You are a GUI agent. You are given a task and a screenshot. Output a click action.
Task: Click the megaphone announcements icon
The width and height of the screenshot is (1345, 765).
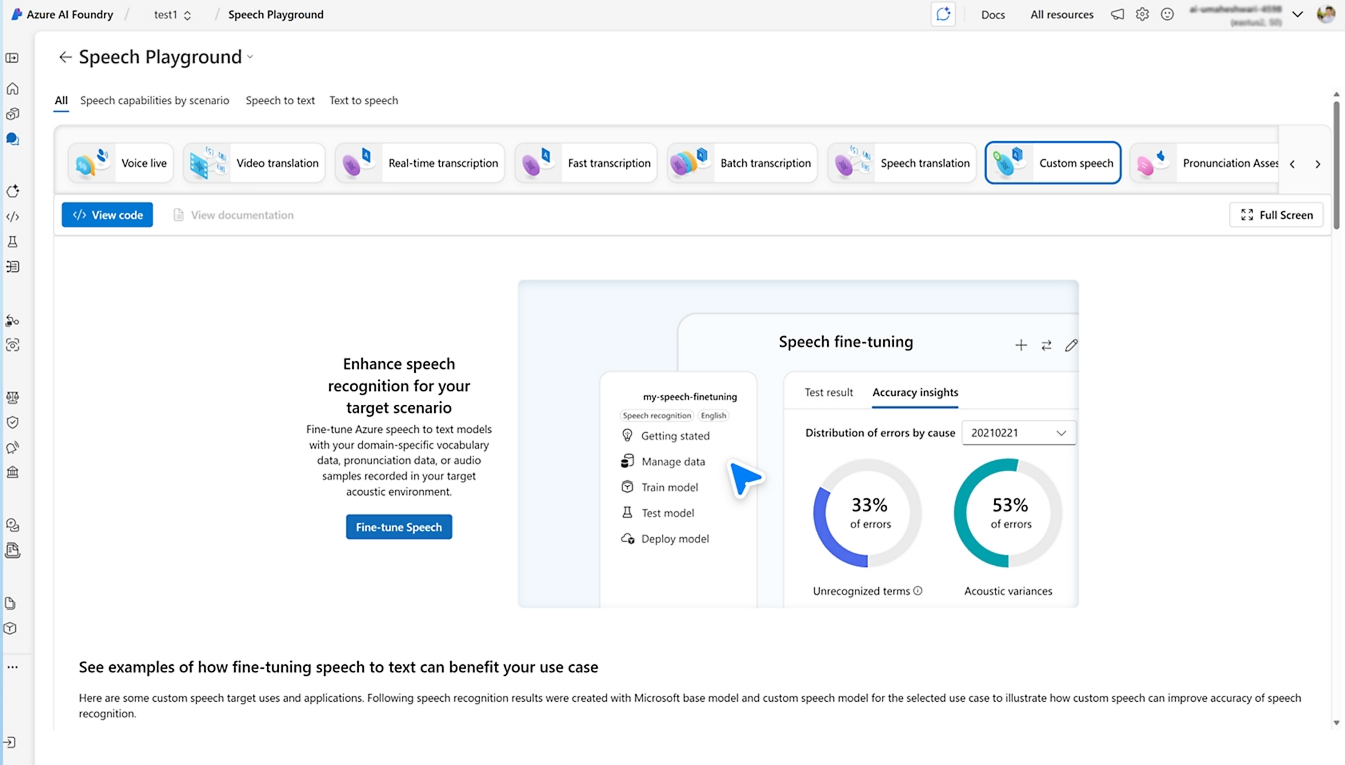1117,15
